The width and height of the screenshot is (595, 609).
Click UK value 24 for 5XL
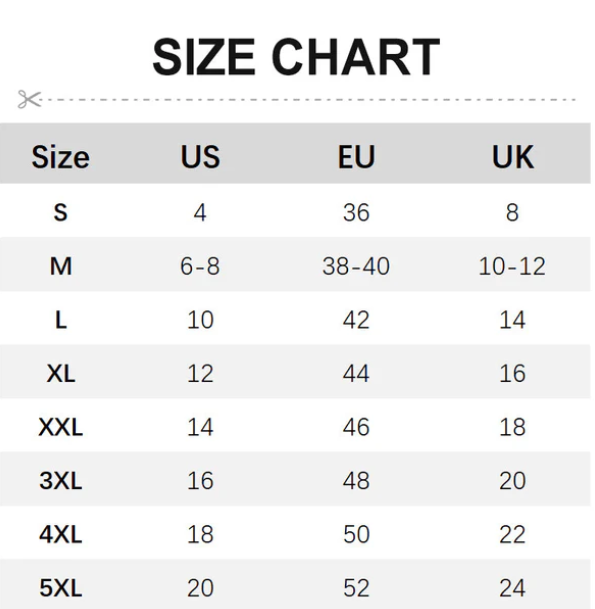512,588
